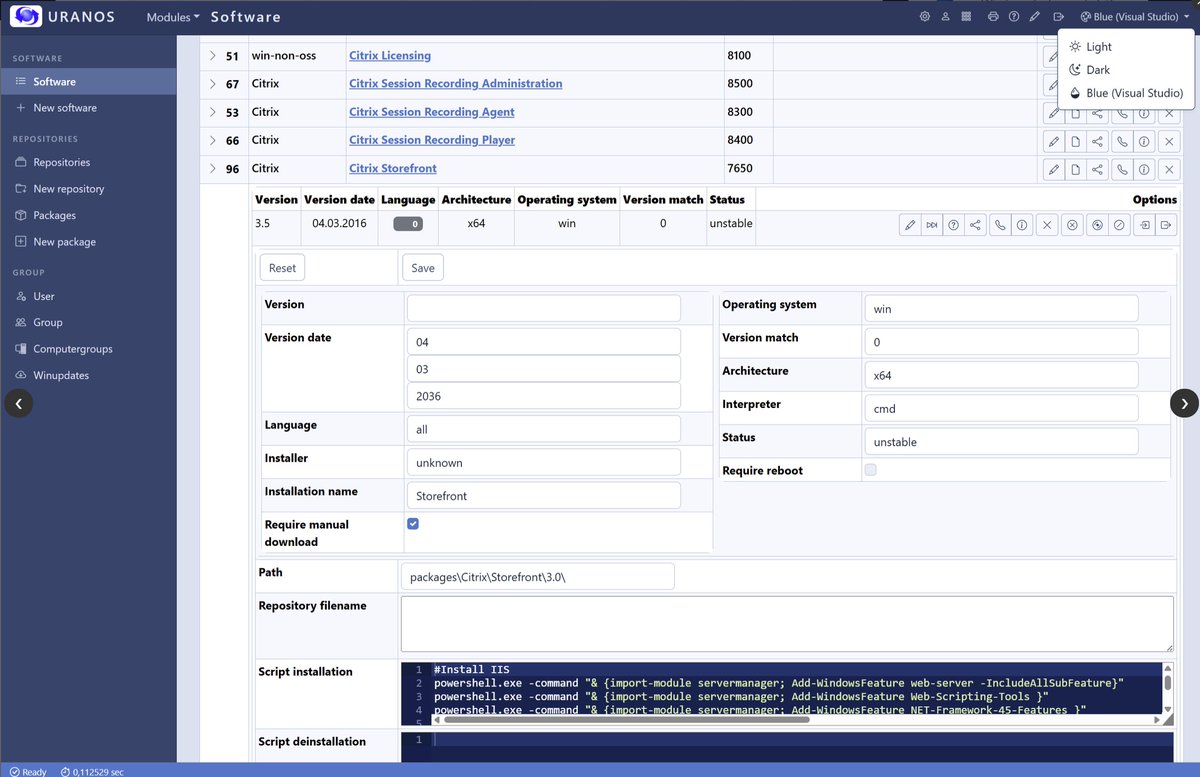Open the grid apps icon in top bar
Viewport: 1200px width, 777px height.
966,17
